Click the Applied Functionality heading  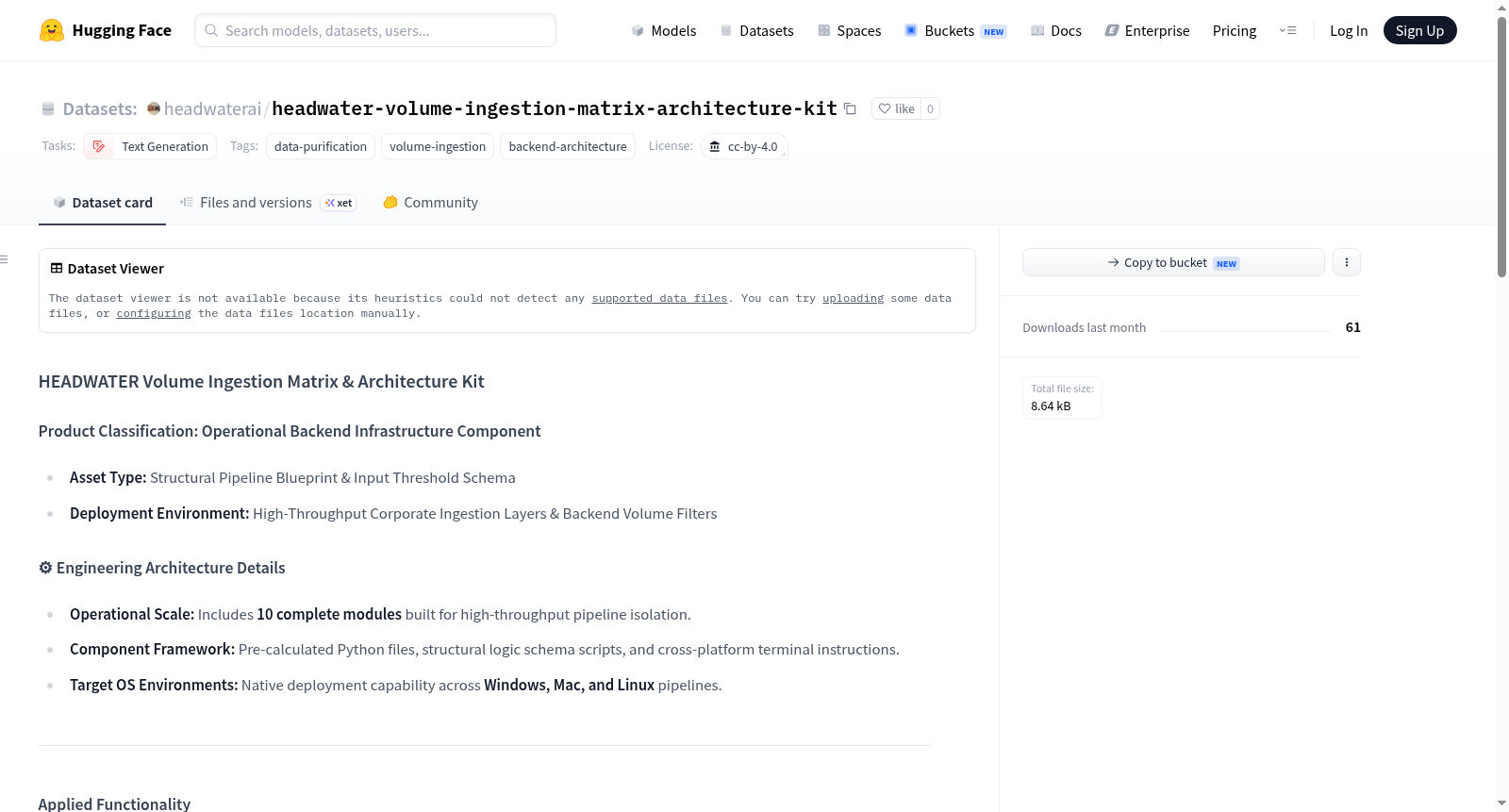point(114,804)
